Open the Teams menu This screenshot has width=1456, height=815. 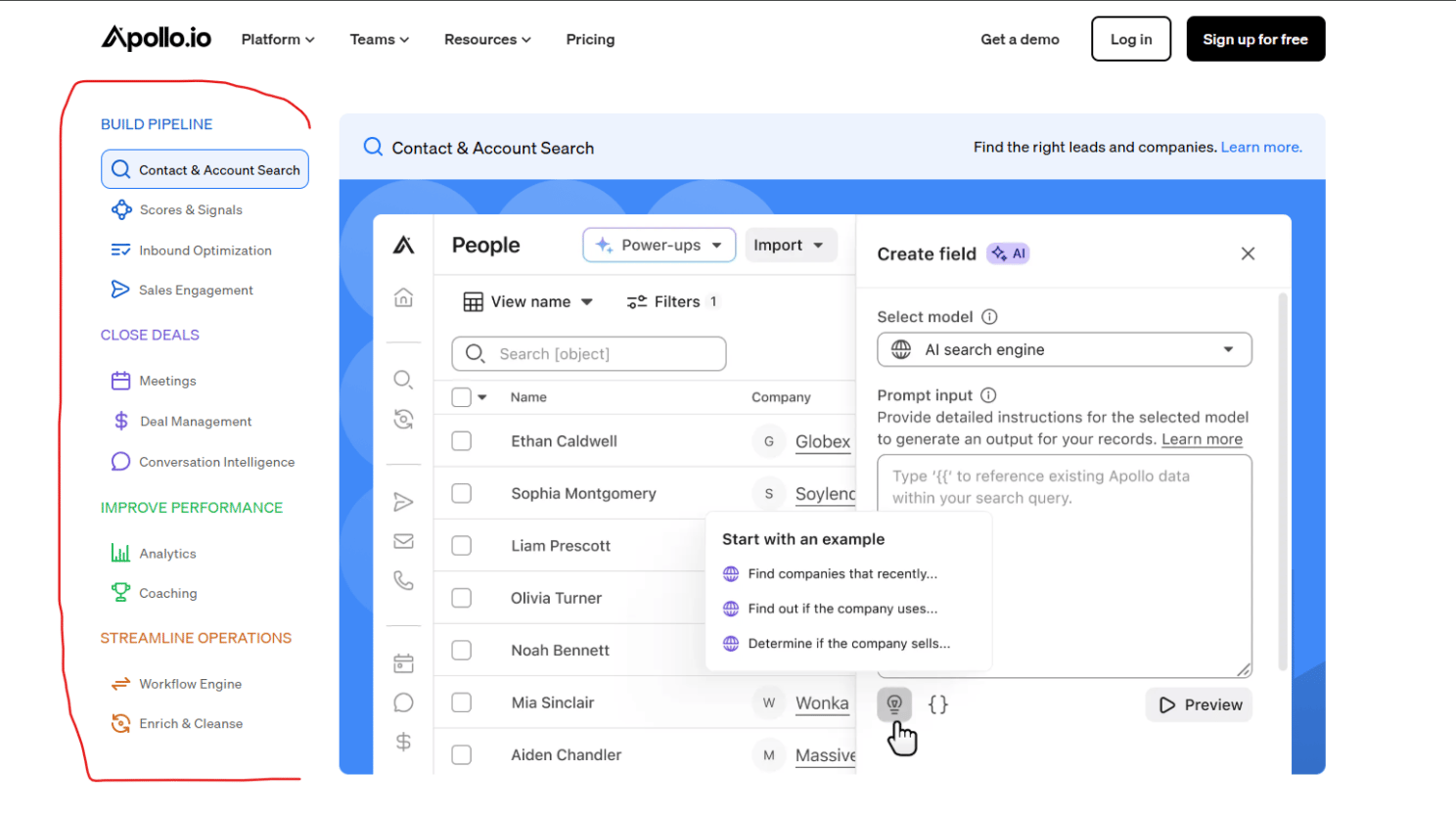coord(380,39)
